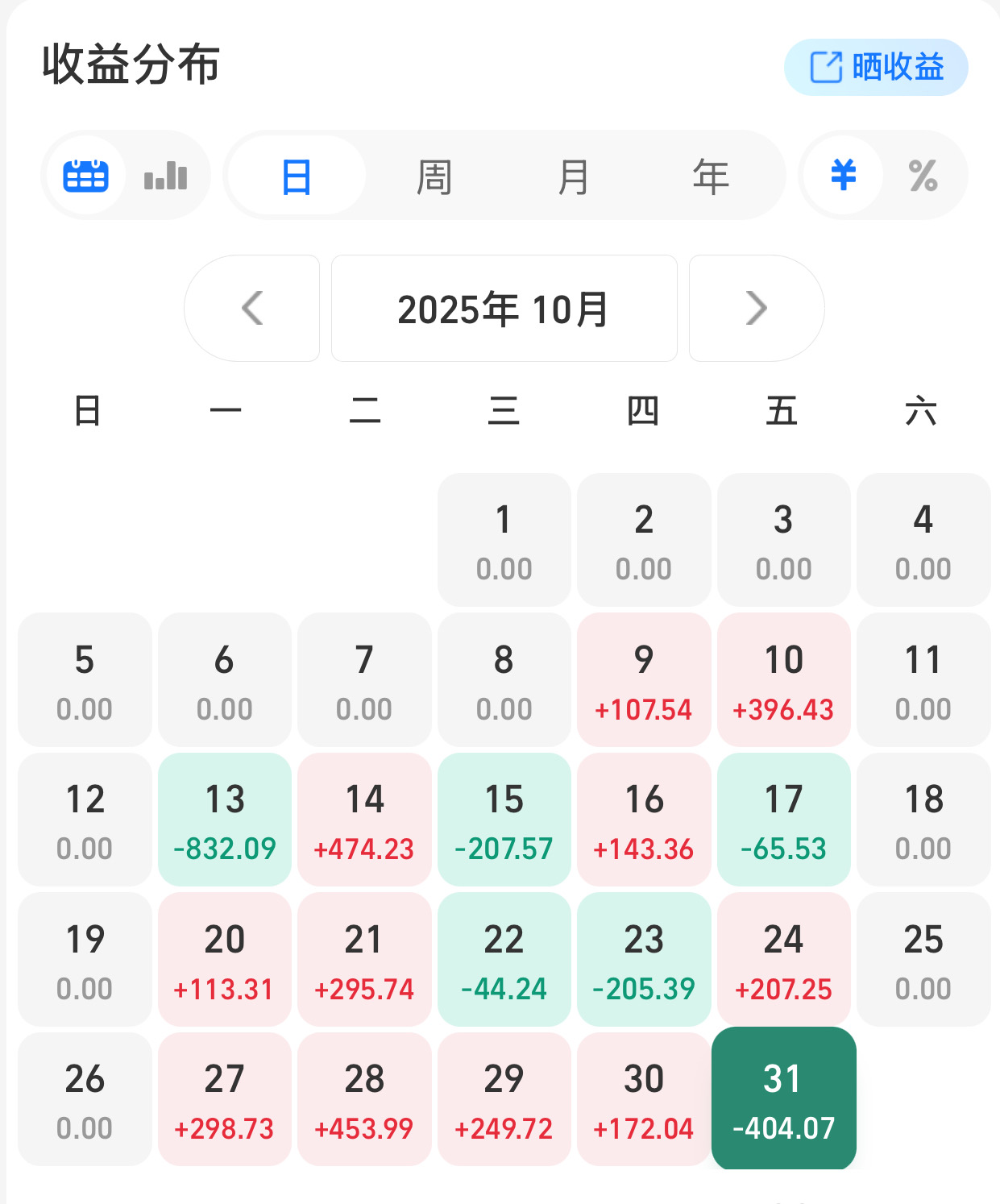Go to previous month arrow

pos(252,308)
